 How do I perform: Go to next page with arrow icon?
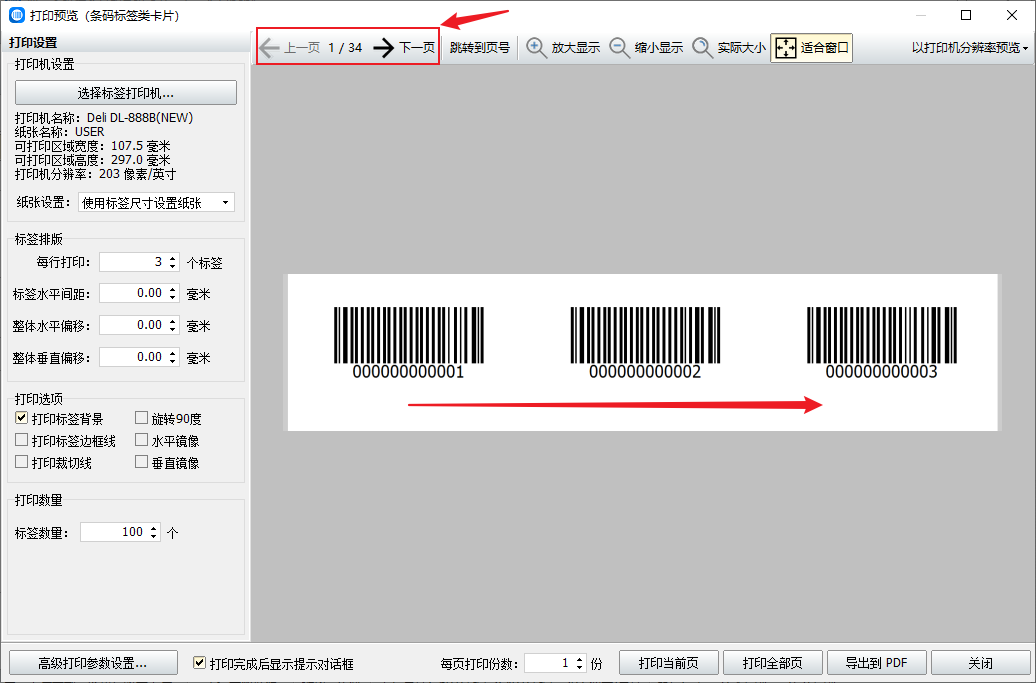[x=383, y=48]
